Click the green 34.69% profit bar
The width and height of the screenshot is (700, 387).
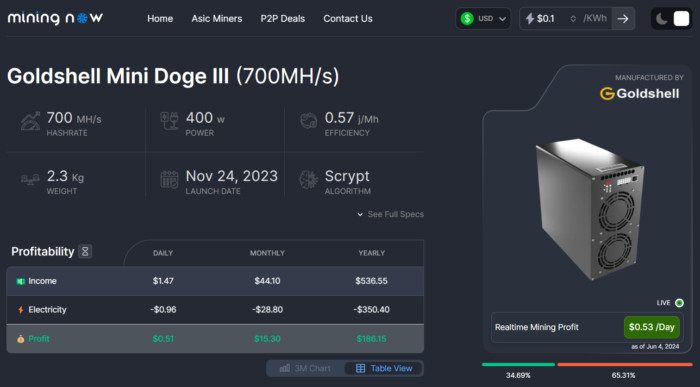518,365
